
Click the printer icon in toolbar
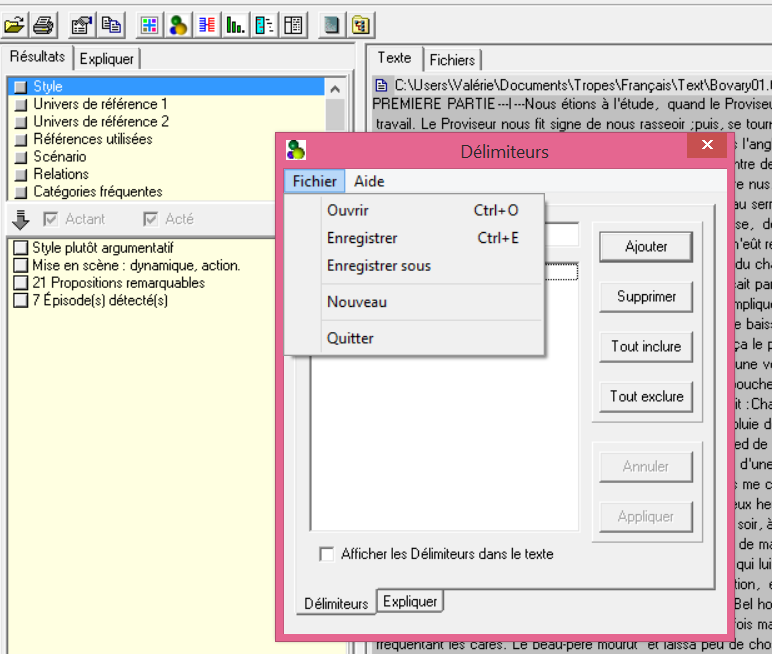click(x=44, y=24)
